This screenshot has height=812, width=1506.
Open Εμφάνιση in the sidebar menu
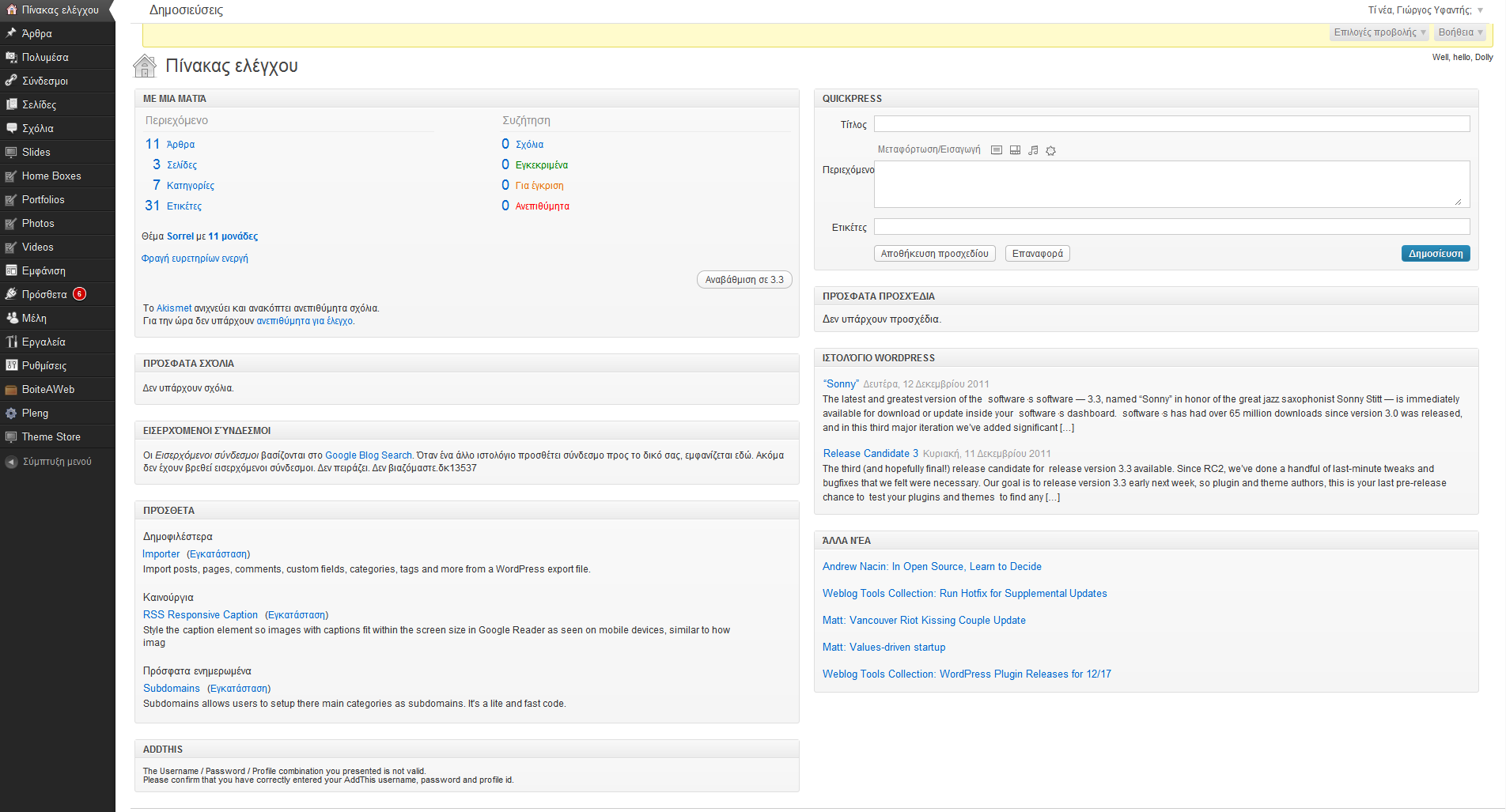click(x=44, y=270)
